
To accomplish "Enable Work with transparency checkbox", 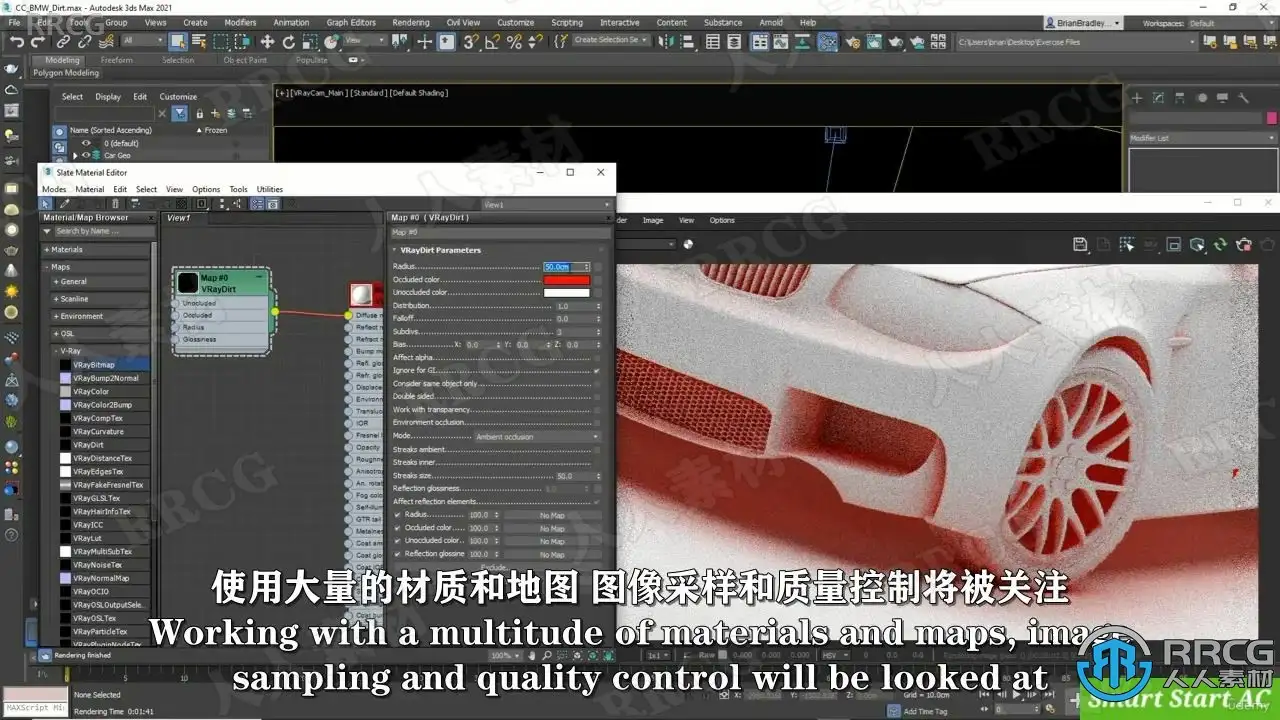I will (597, 410).
